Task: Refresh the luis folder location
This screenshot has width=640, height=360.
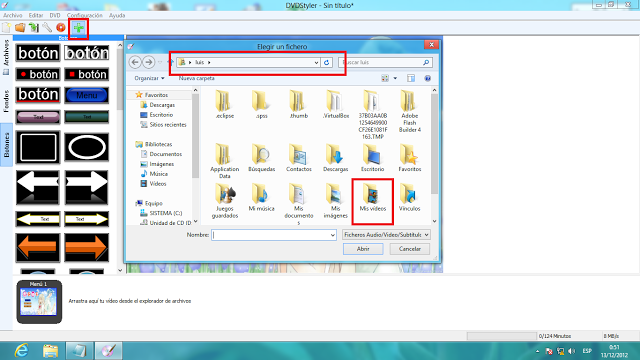Action: tap(326, 62)
